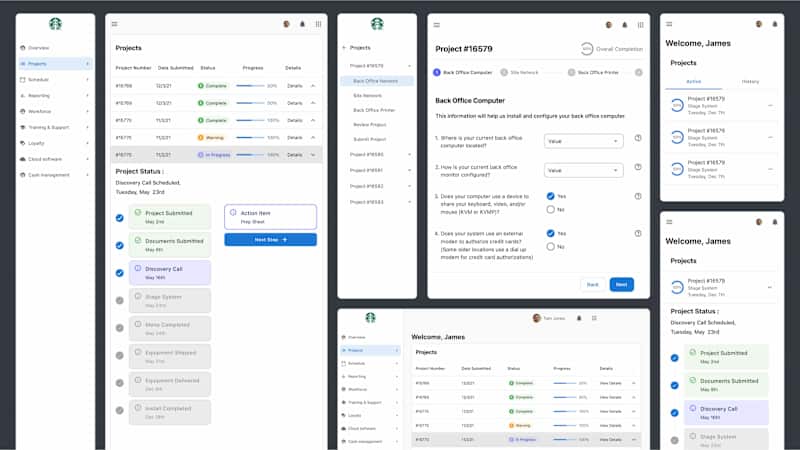Image resolution: width=800 pixels, height=450 pixels.
Task: Click notification bell in Project #16579 panel
Action: [x=624, y=24]
